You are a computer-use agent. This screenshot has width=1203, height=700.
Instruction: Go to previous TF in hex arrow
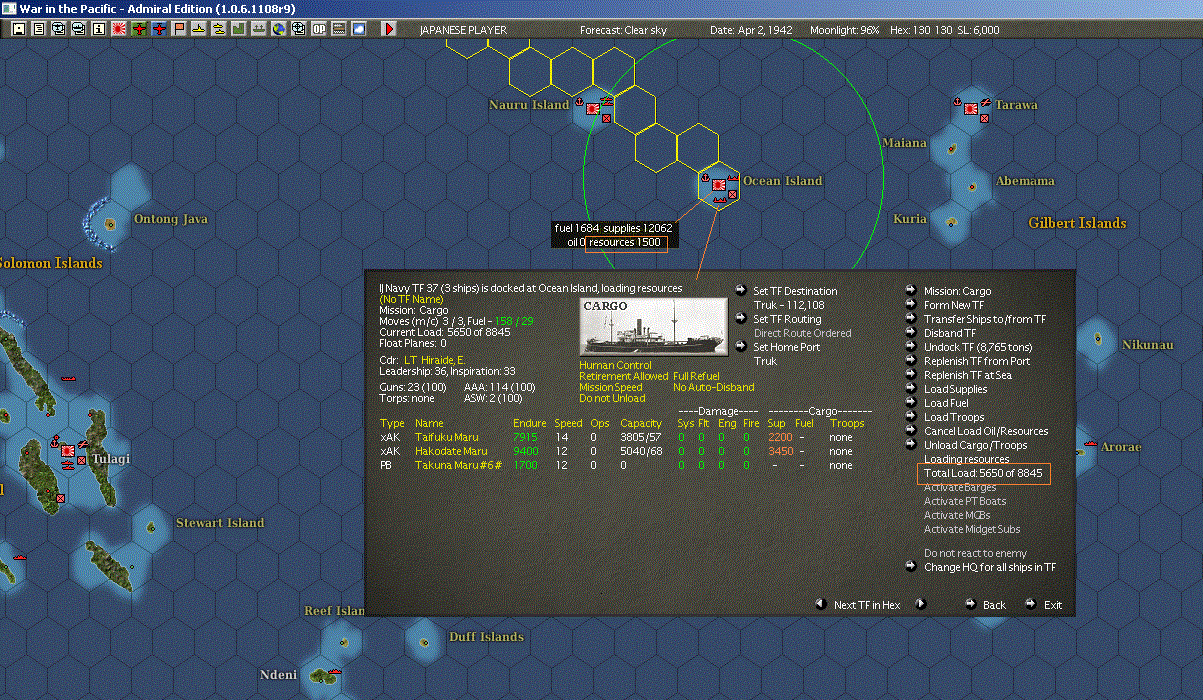click(820, 604)
